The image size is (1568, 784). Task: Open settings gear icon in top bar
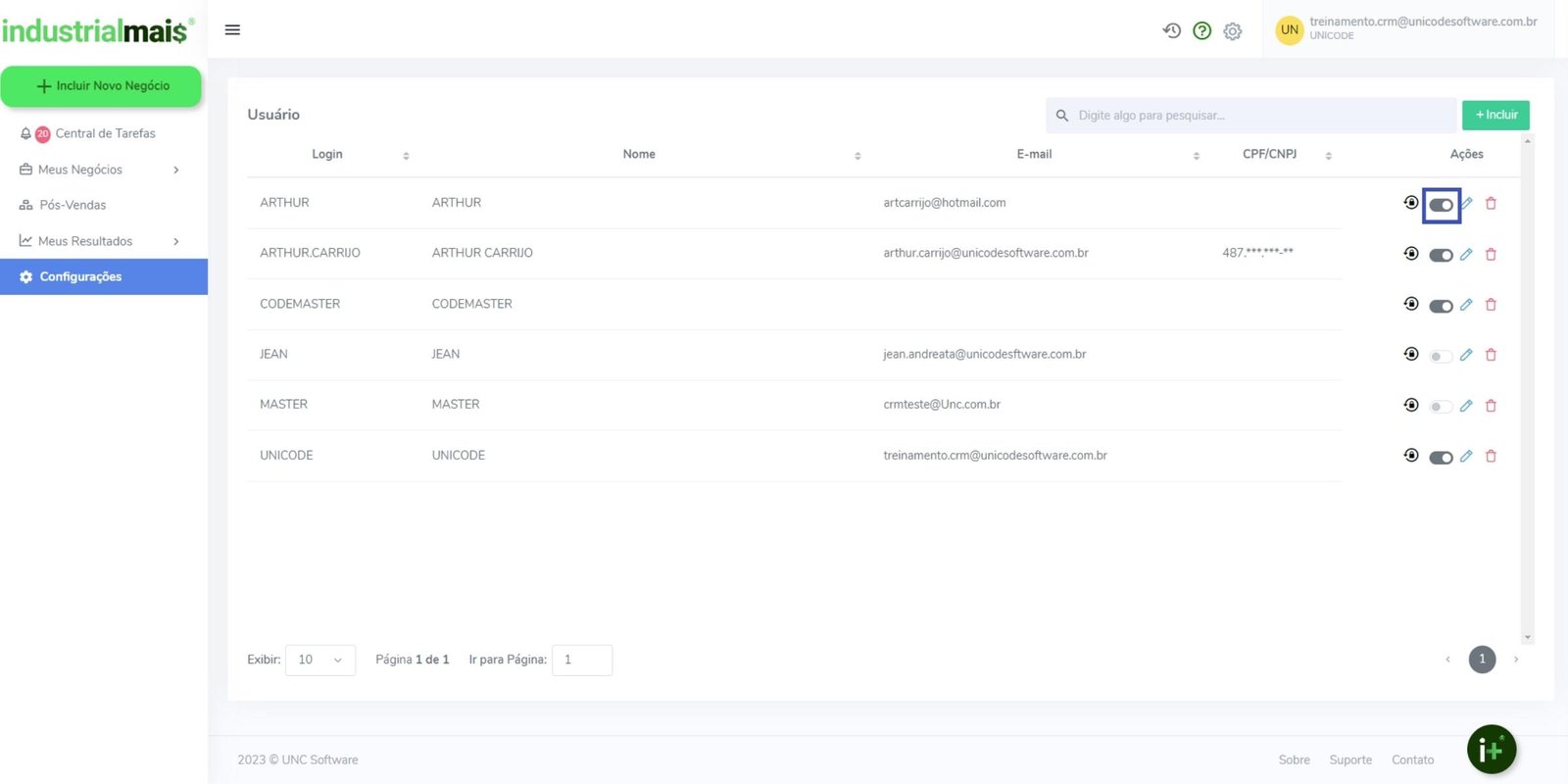(x=1233, y=31)
